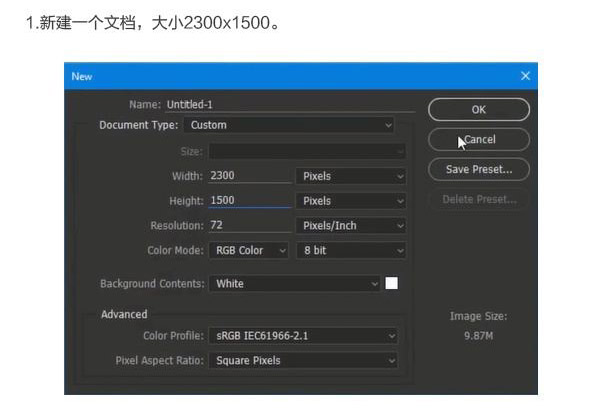Viewport: 600px width, 414px height.
Task: Click the Image Size 9.87M value
Action: [478, 336]
